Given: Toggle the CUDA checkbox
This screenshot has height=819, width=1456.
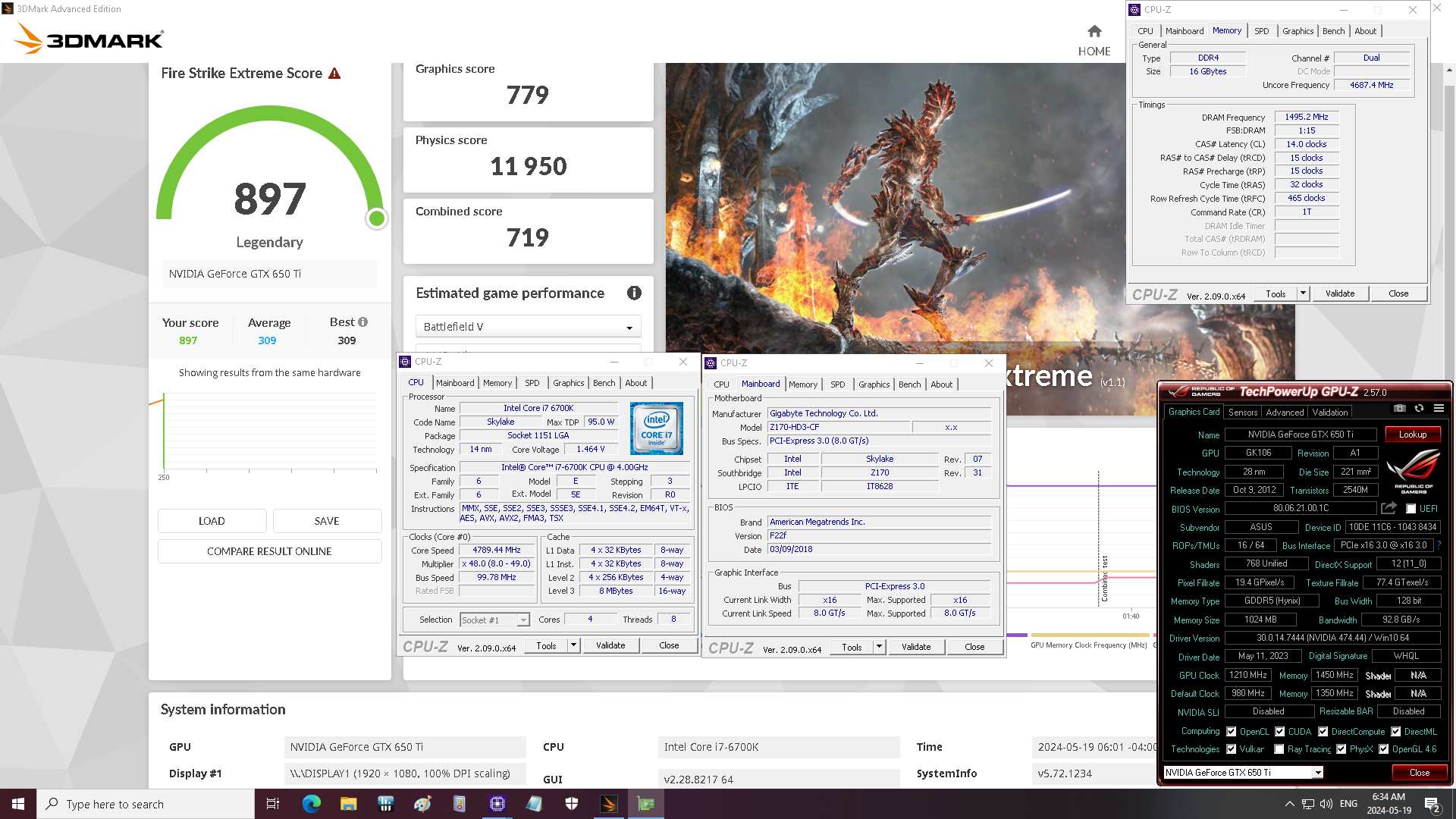Looking at the screenshot, I should pos(1279,732).
